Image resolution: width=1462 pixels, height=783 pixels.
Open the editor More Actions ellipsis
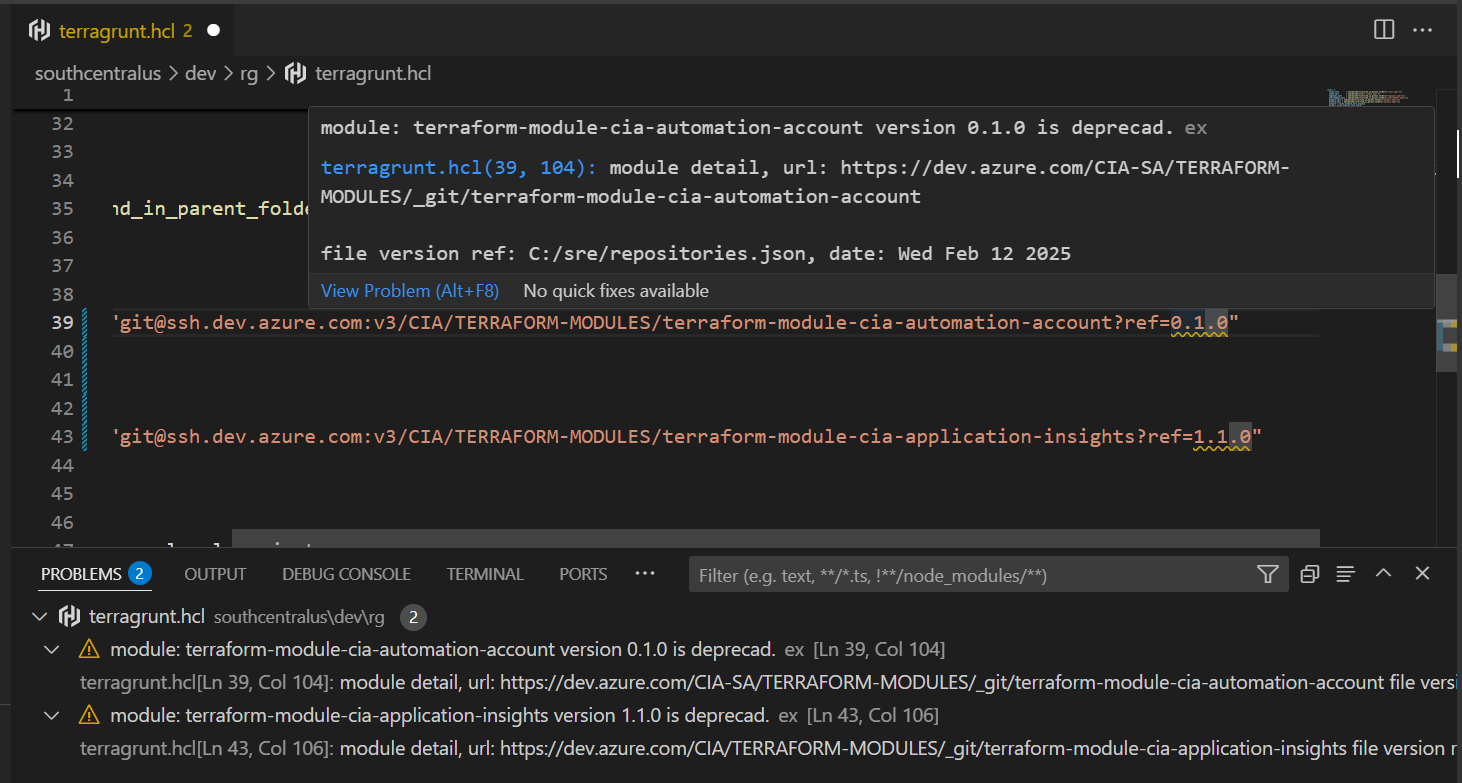(x=1422, y=30)
